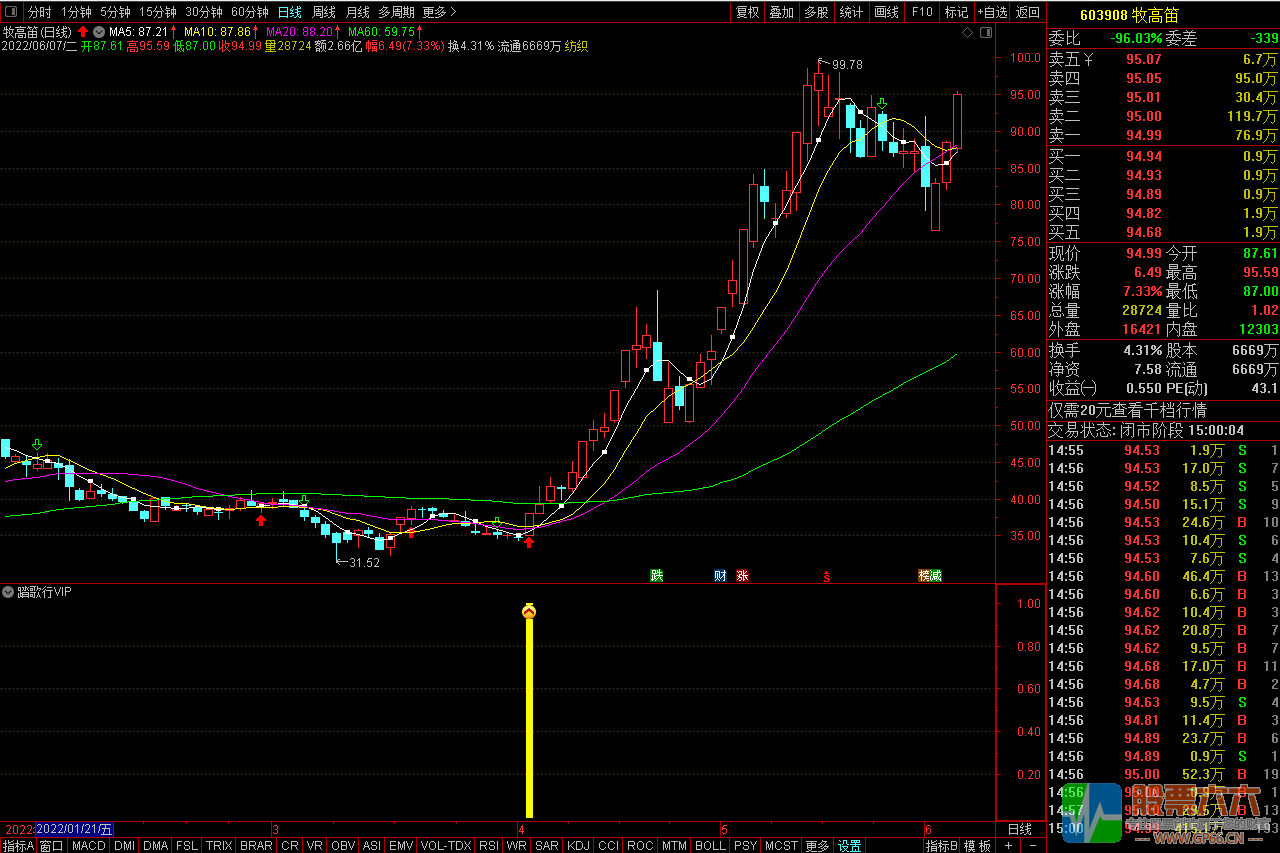Click the ¥ symbol next to 卖五

[1088, 61]
